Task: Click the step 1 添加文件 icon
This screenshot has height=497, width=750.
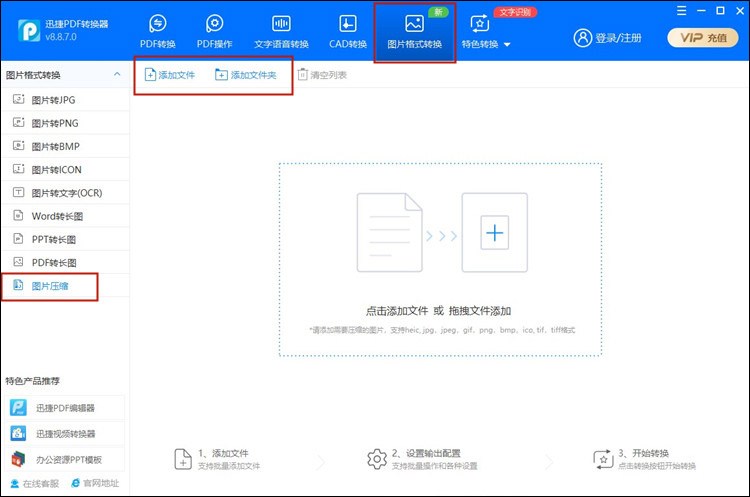Action: (x=183, y=459)
